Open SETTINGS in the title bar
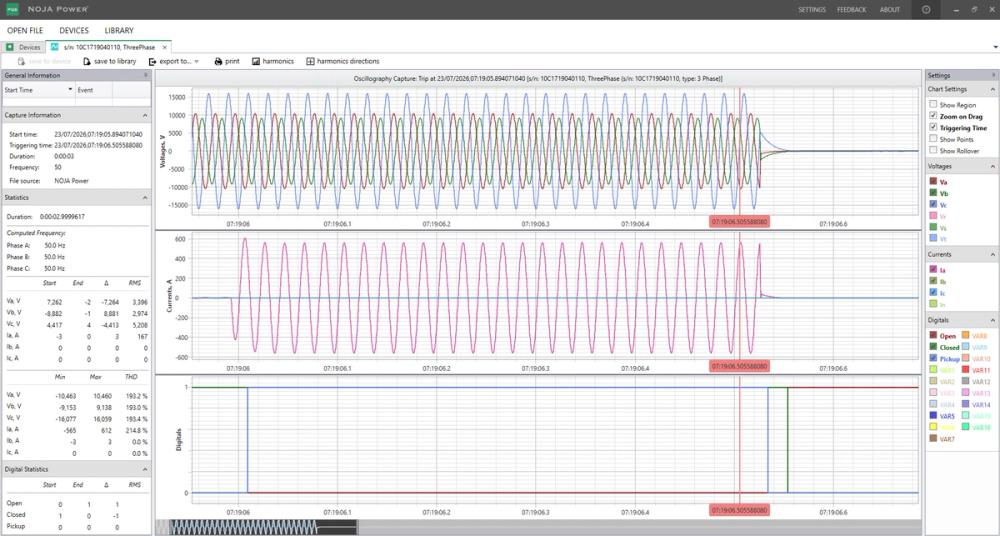This screenshot has width=1000, height=536. 812,10
